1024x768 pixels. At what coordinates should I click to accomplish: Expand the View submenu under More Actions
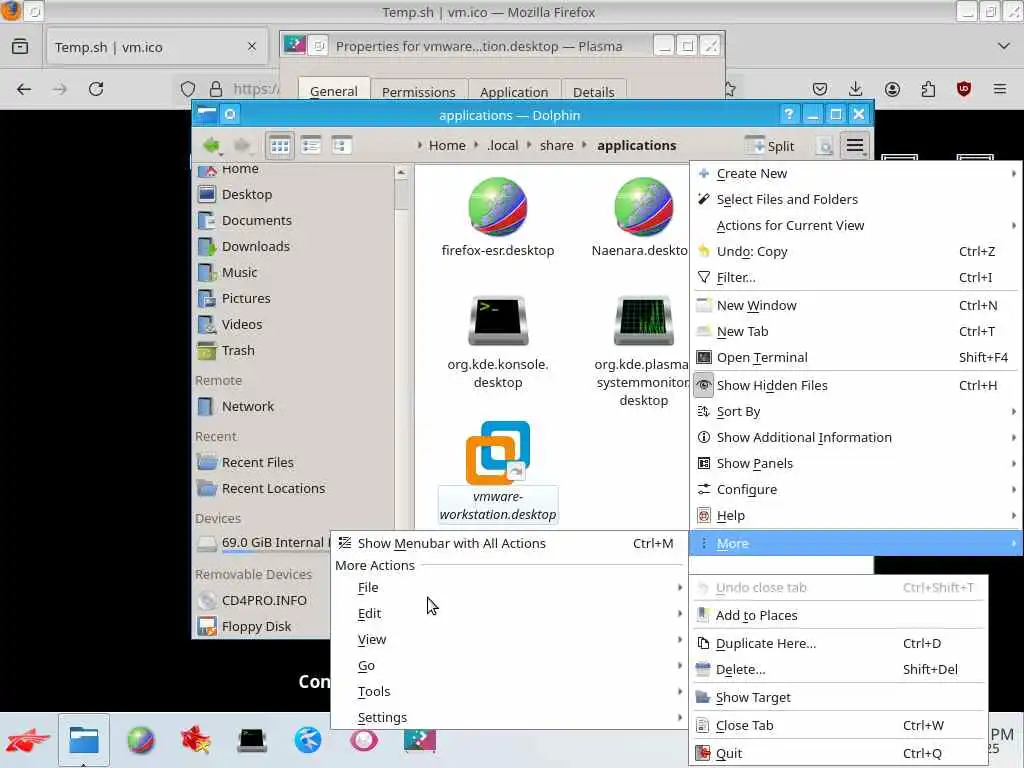click(509, 640)
